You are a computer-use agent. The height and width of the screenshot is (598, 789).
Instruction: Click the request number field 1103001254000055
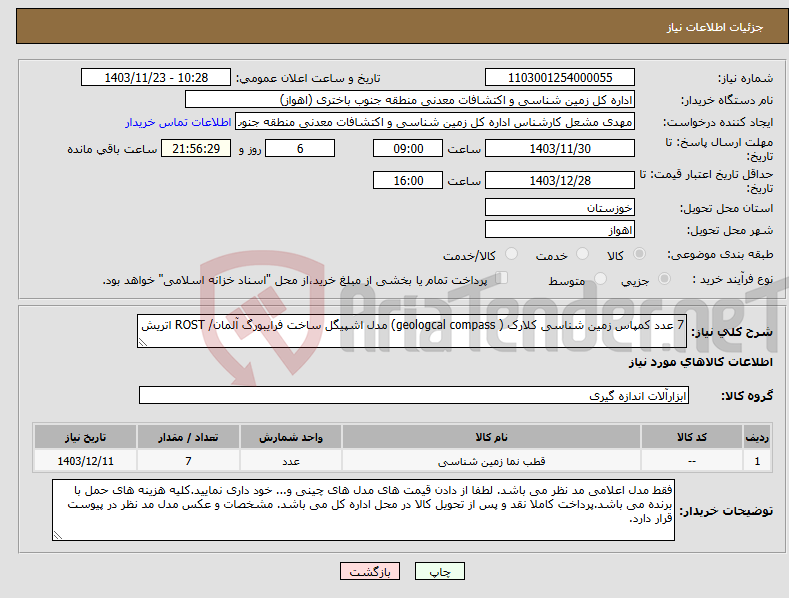[x=560, y=78]
